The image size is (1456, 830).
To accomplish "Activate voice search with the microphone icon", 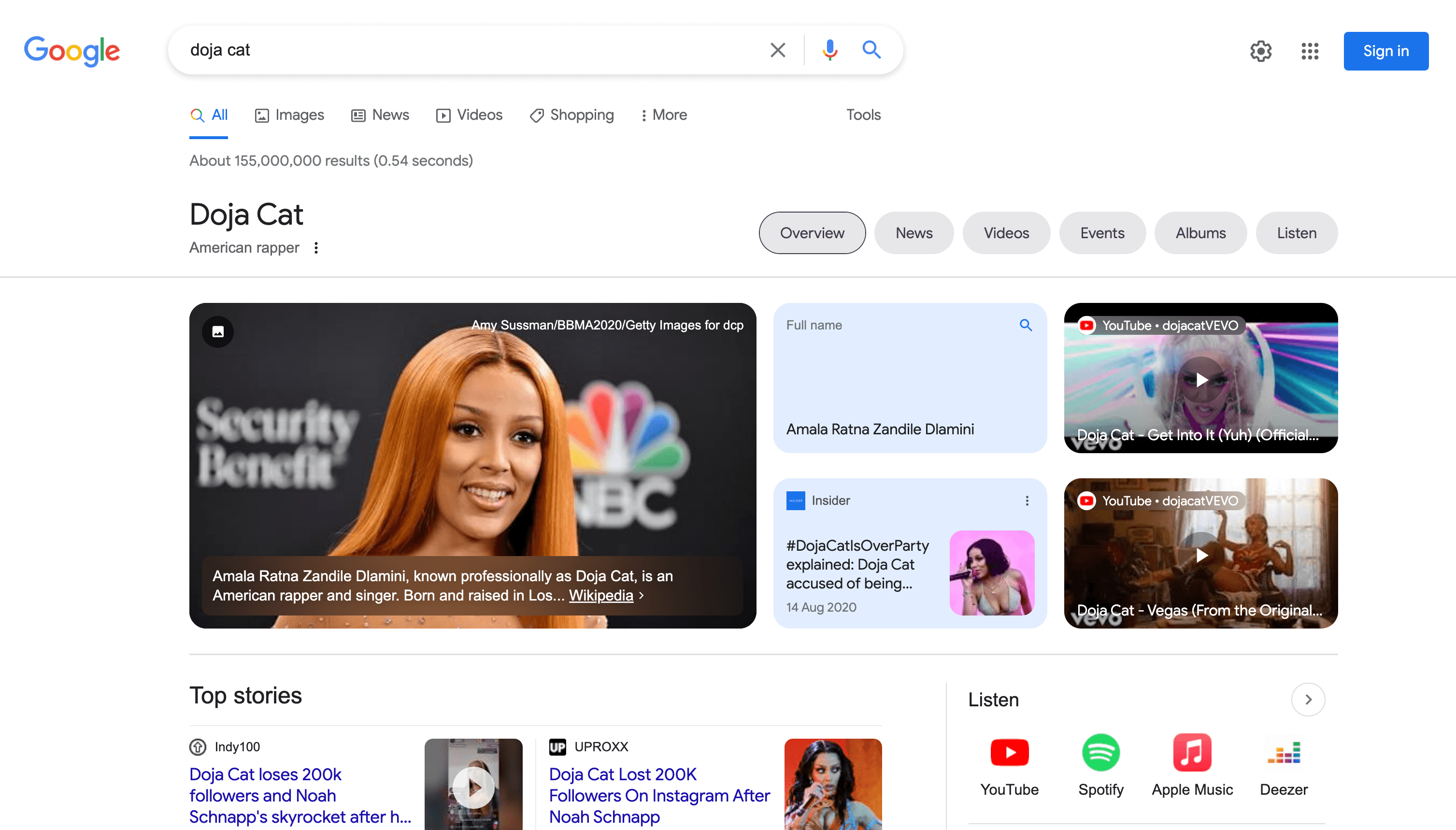I will pos(830,50).
